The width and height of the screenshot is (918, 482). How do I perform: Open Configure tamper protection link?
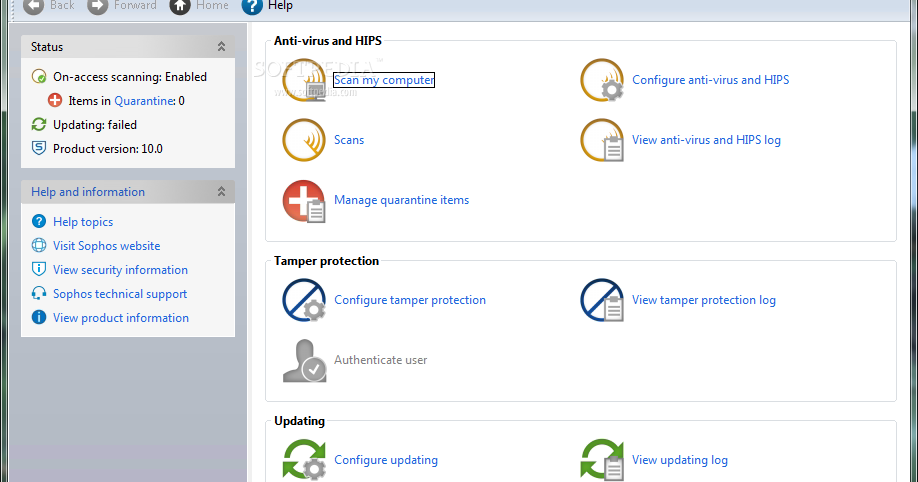click(x=410, y=300)
